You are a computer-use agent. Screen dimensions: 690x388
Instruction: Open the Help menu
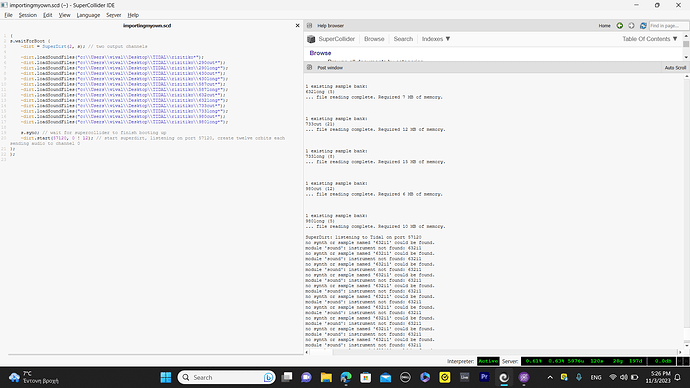pyautogui.click(x=133, y=15)
